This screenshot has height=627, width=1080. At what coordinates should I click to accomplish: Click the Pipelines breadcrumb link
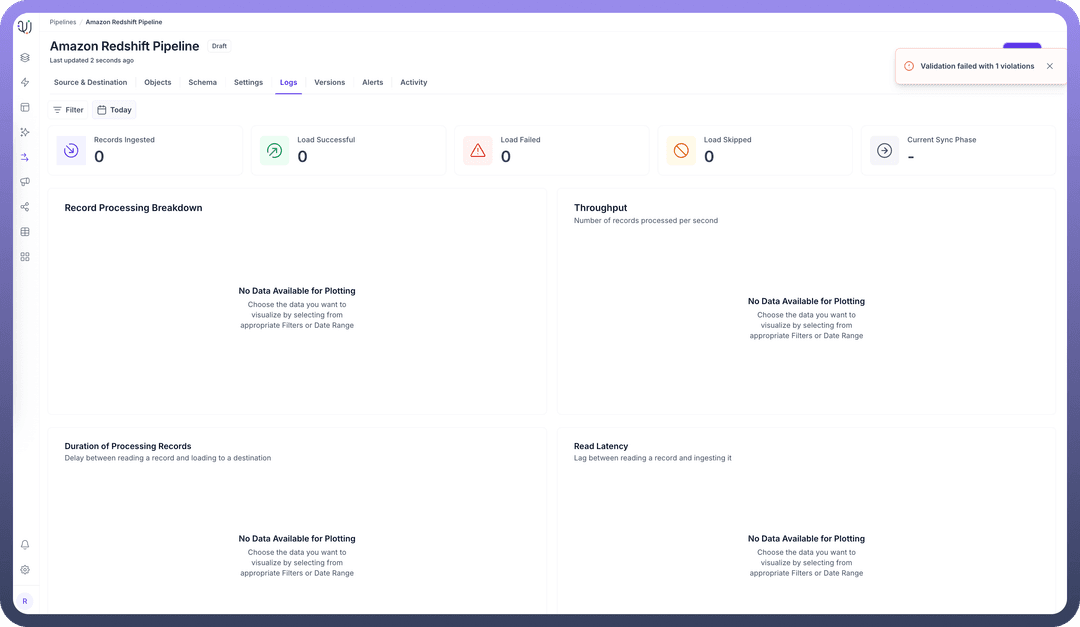62,22
